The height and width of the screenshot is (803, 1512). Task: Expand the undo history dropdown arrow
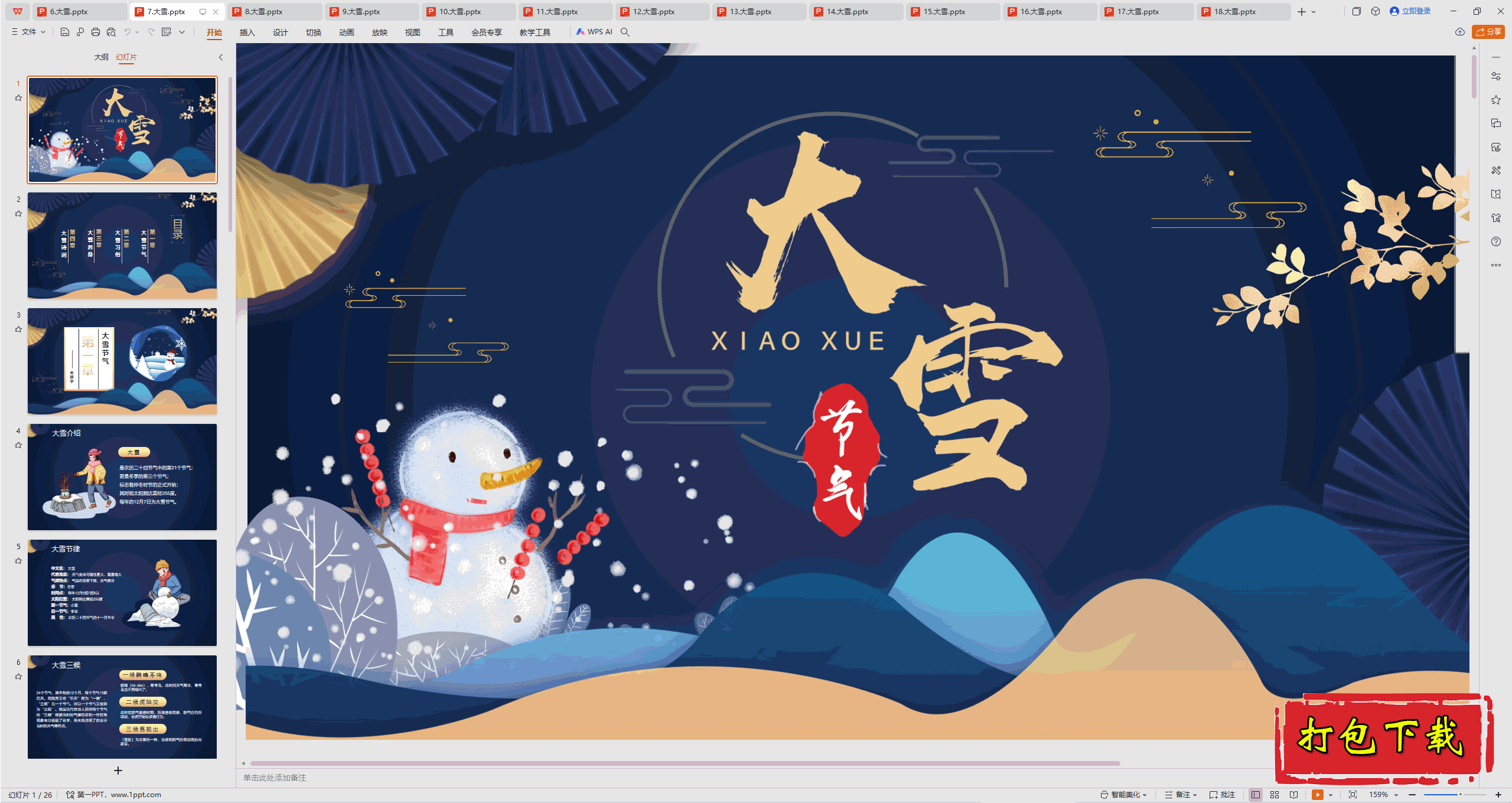coord(137,32)
